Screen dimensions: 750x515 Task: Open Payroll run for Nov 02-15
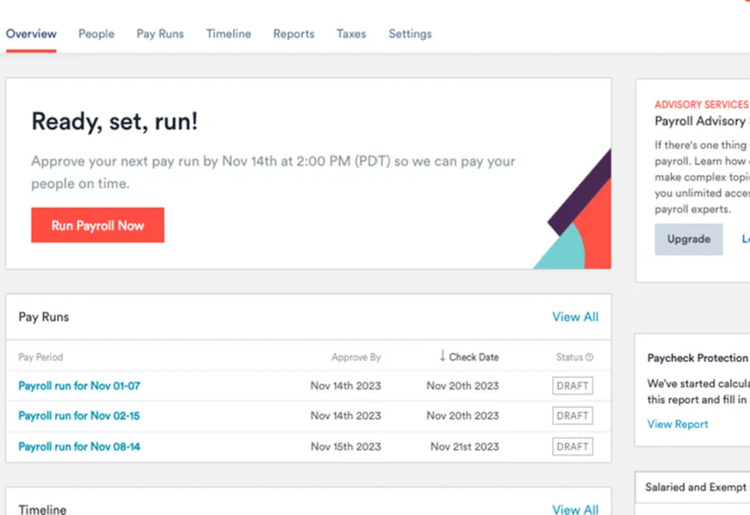coord(79,416)
